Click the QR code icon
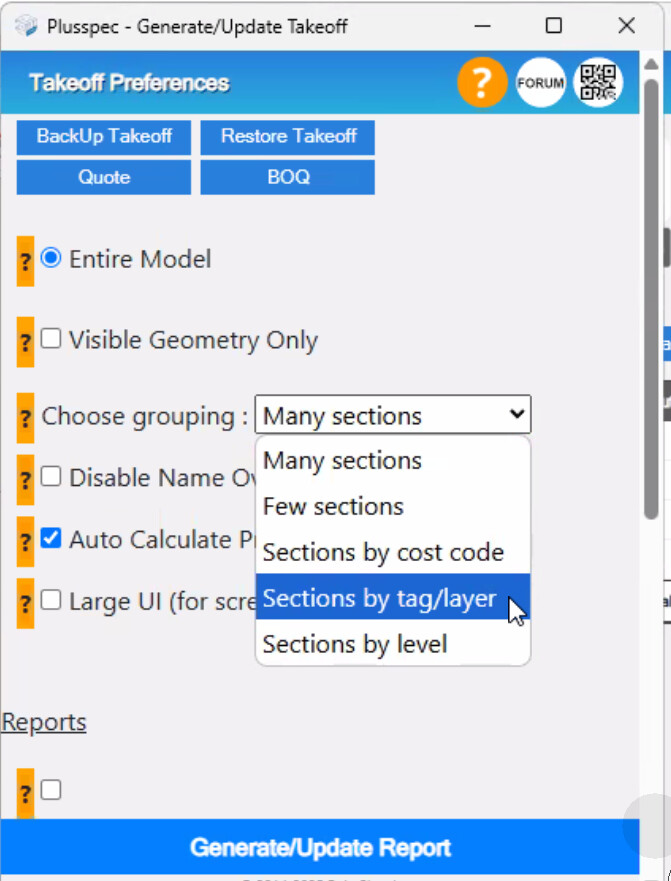Screen dimensions: 671x881 point(598,83)
